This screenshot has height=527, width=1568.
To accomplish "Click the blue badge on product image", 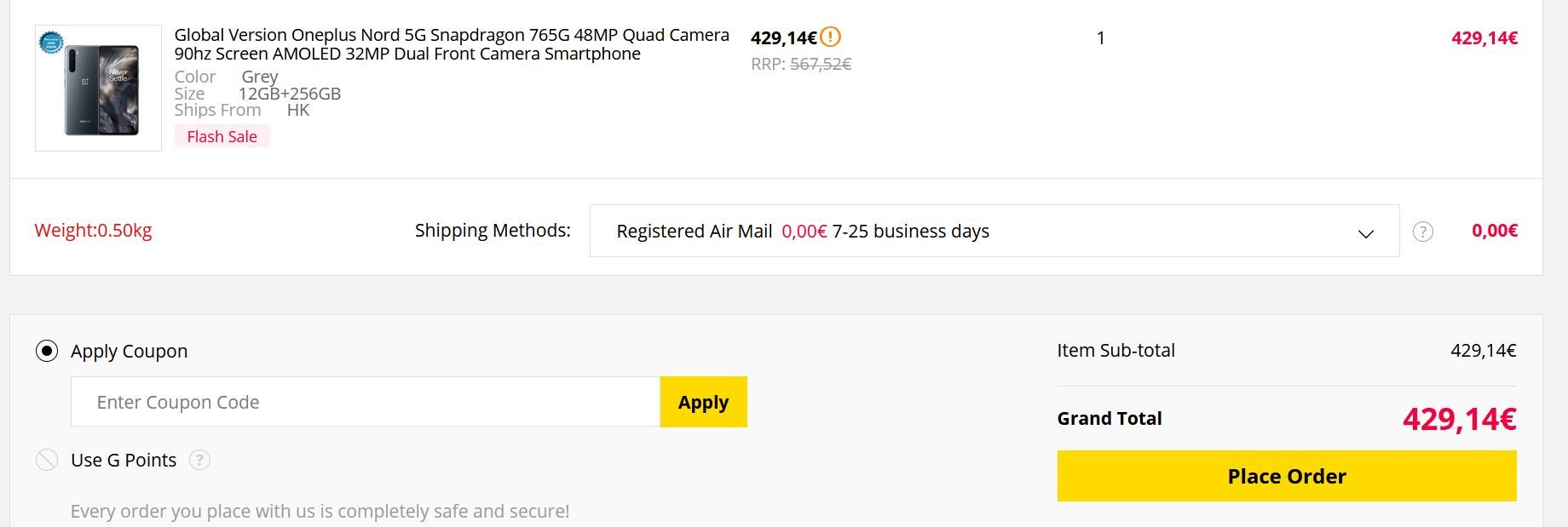I will point(51,42).
